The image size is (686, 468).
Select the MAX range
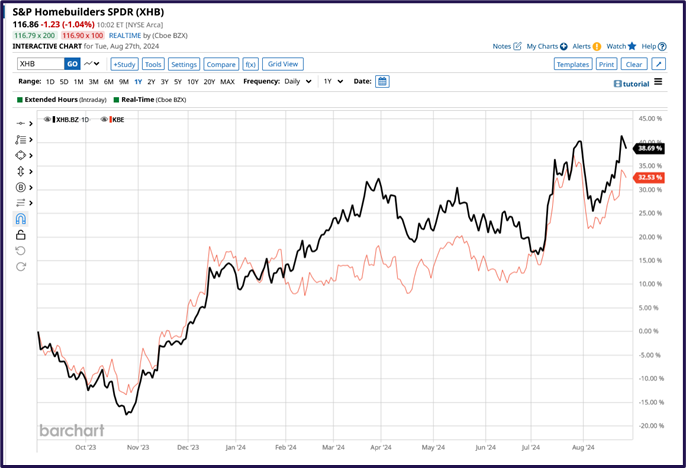[228, 82]
